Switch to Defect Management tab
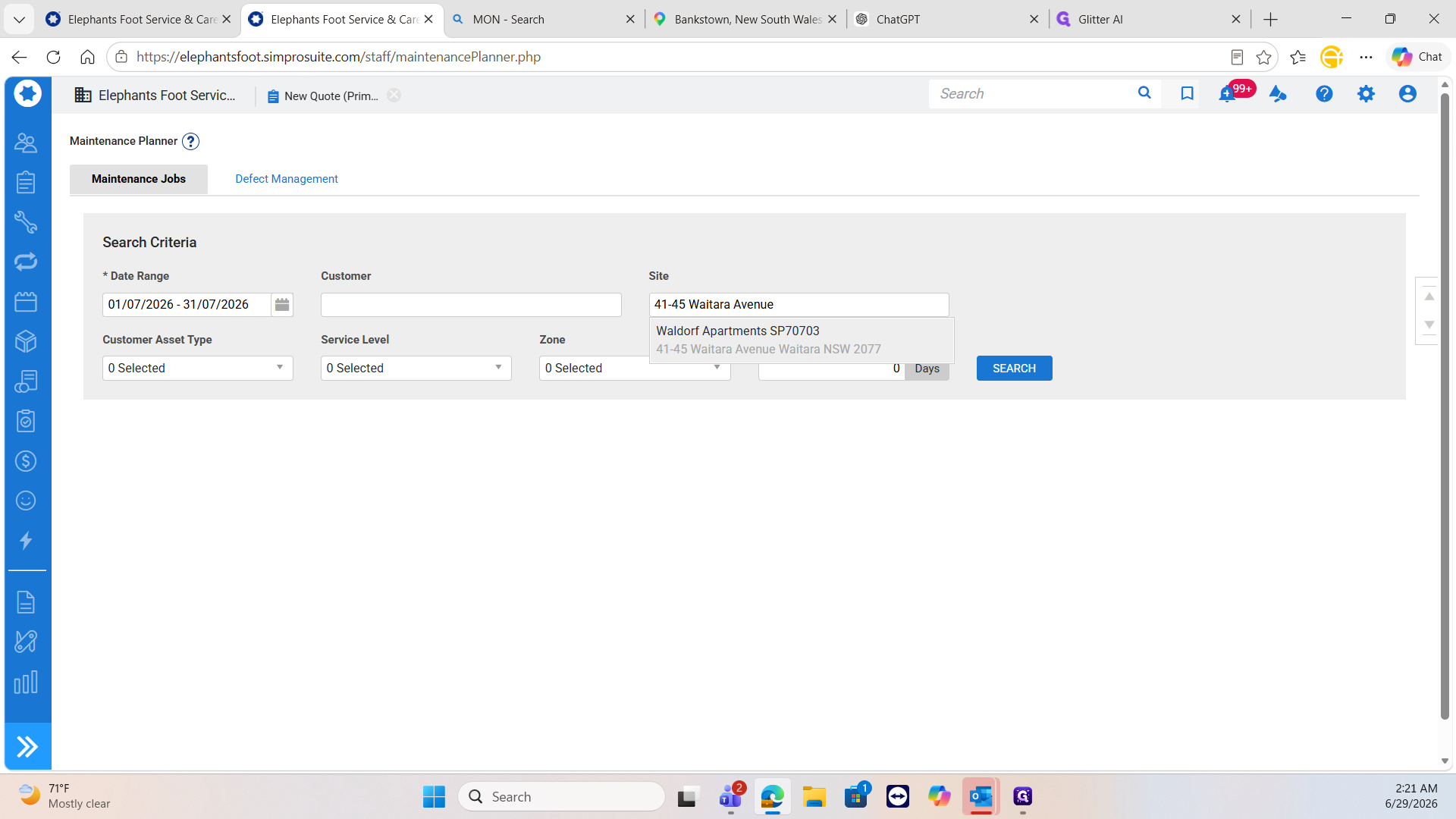Image resolution: width=1456 pixels, height=819 pixels. (x=287, y=179)
